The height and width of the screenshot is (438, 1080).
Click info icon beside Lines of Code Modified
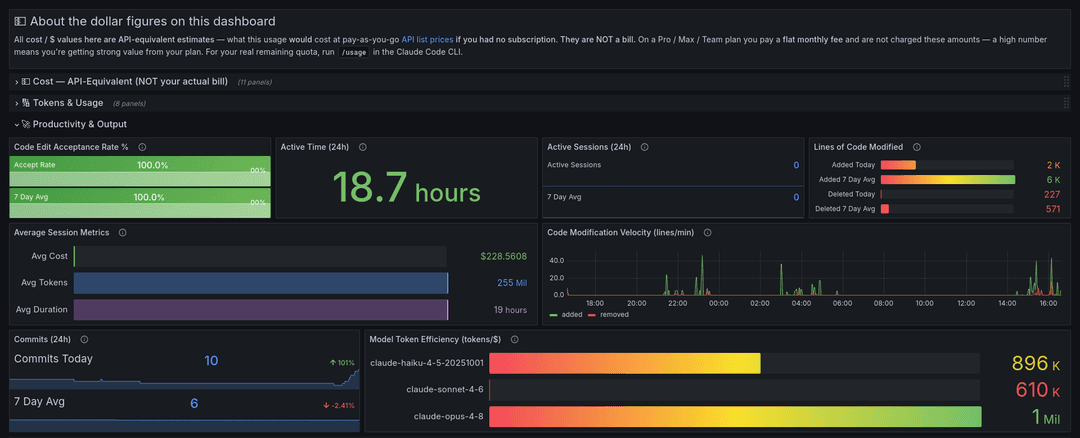pos(917,147)
